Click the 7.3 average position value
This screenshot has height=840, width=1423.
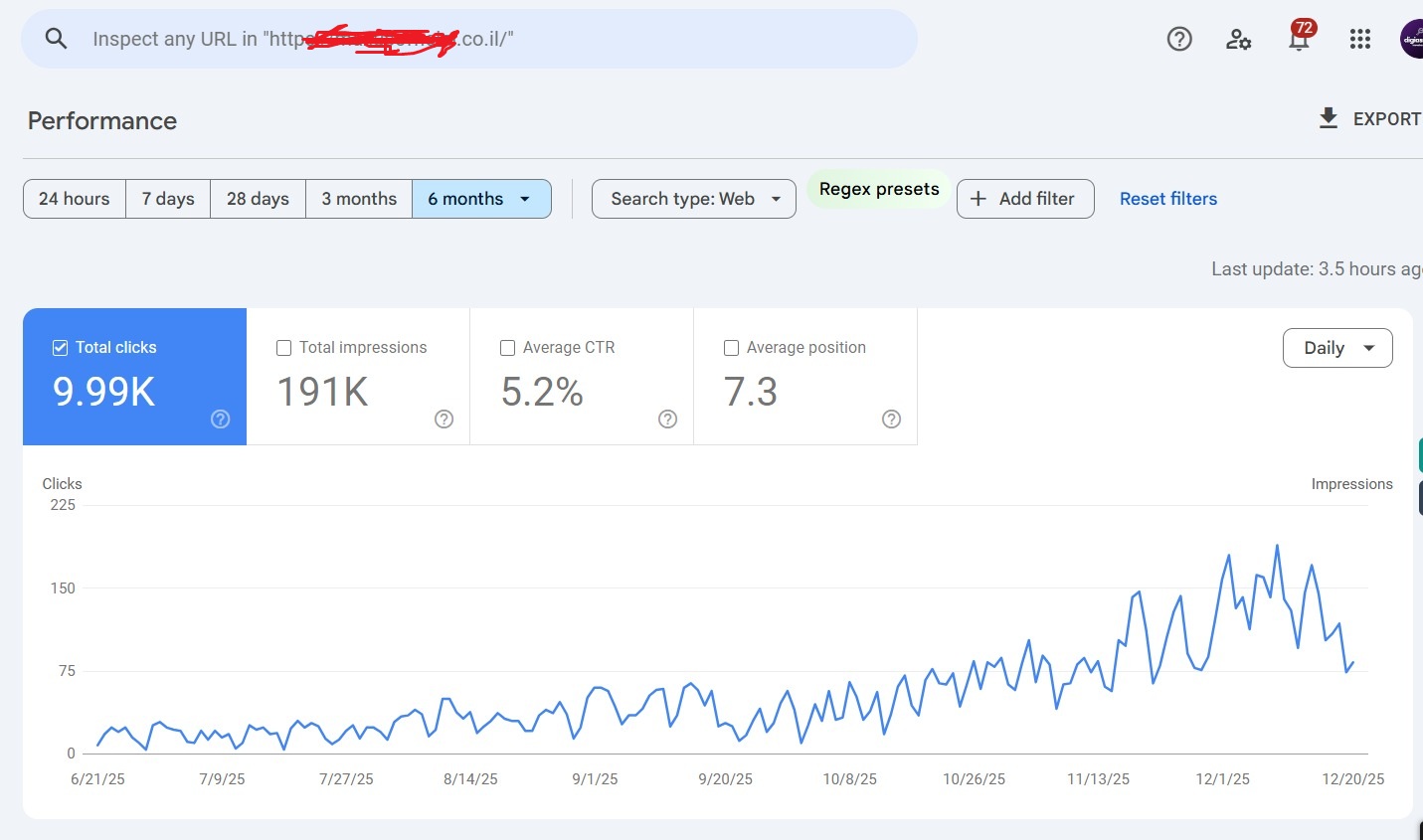751,392
